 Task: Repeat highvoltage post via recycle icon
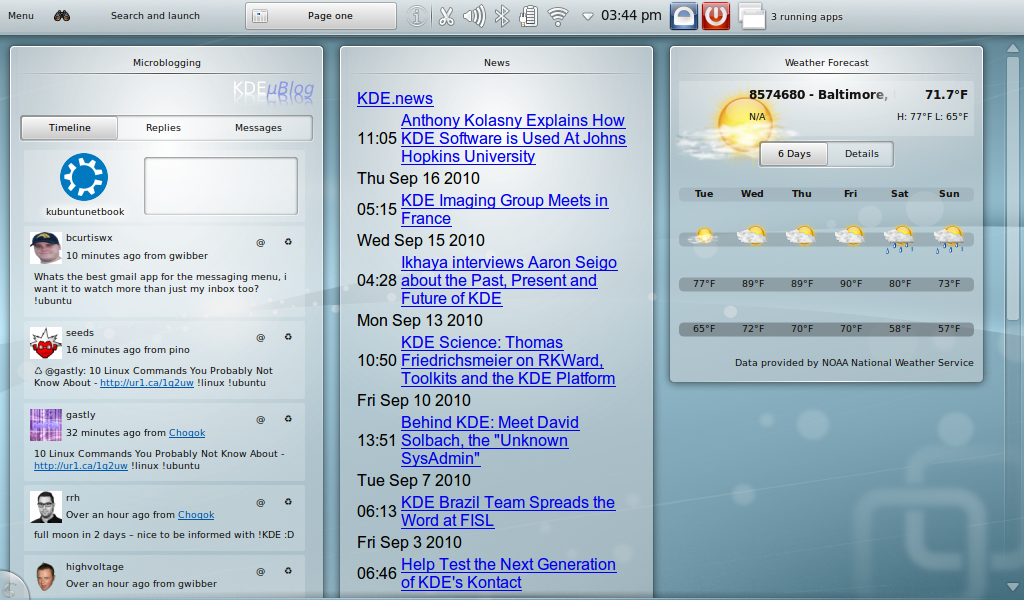[x=288, y=571]
